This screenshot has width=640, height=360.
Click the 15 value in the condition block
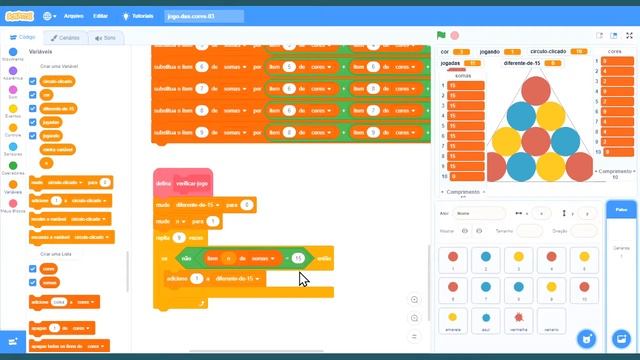point(298,258)
